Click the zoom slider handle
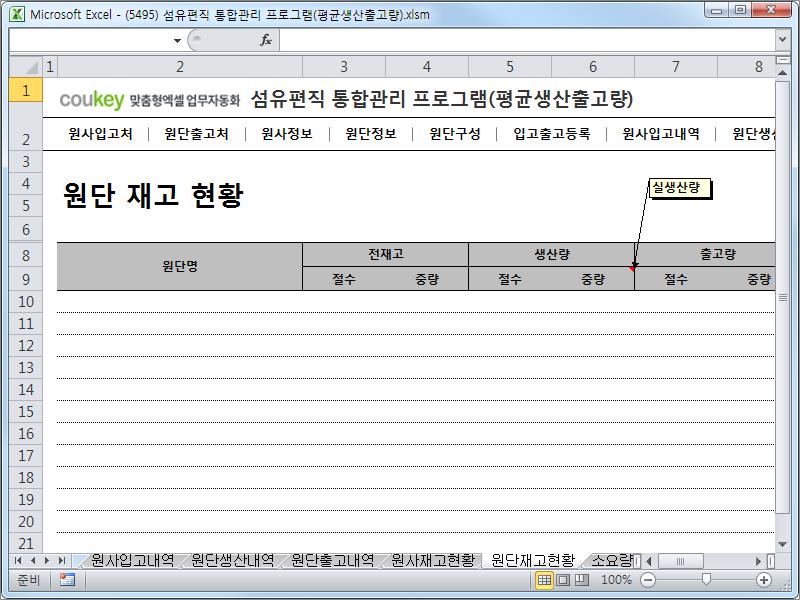The width and height of the screenshot is (800, 600). [x=706, y=579]
